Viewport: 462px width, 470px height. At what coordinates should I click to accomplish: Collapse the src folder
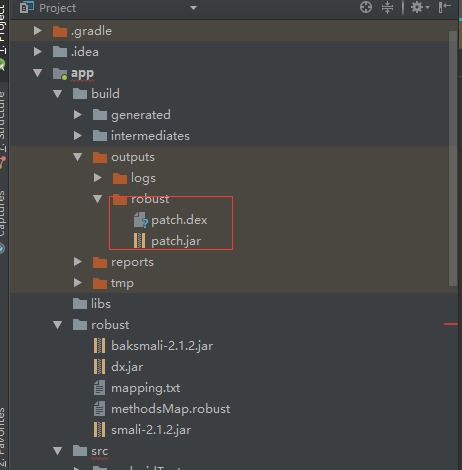pos(58,451)
